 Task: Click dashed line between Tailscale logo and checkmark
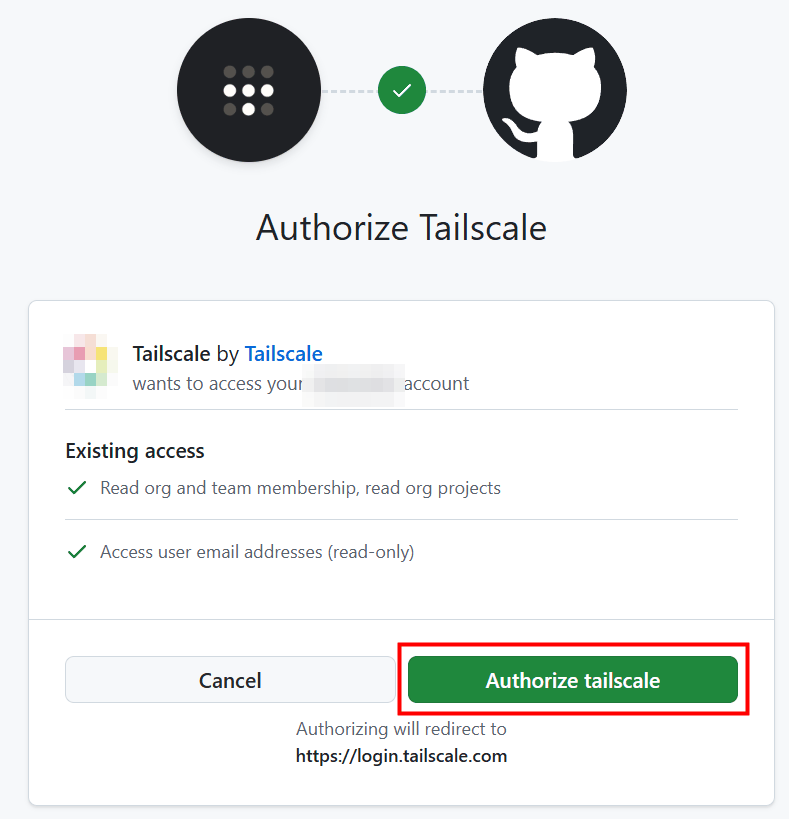point(349,91)
